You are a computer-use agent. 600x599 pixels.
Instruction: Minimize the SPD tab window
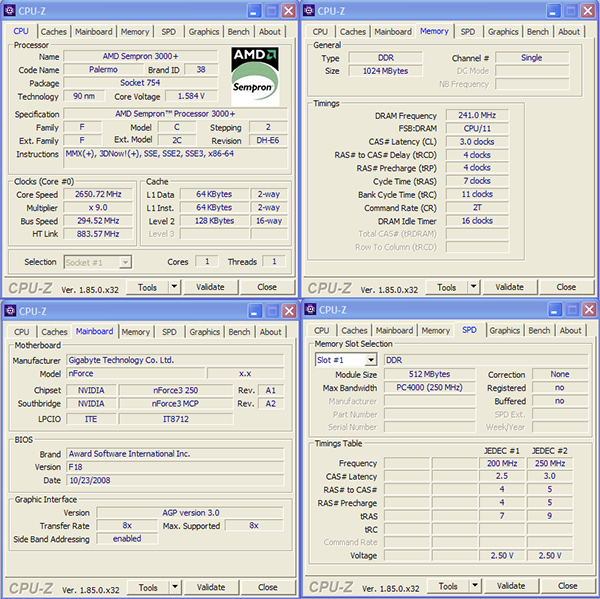click(554, 310)
